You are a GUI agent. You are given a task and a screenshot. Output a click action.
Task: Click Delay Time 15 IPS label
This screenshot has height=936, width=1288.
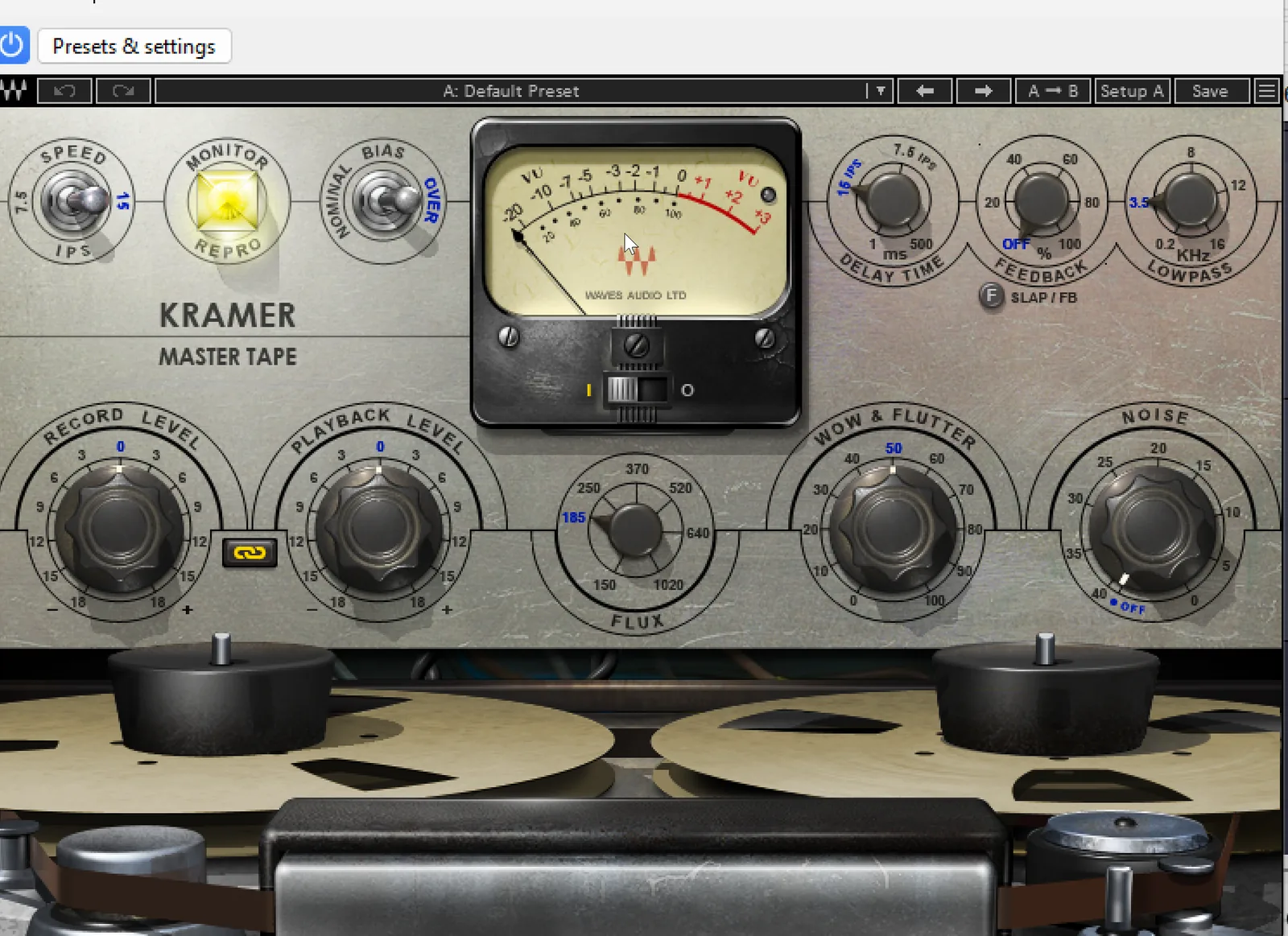(848, 178)
